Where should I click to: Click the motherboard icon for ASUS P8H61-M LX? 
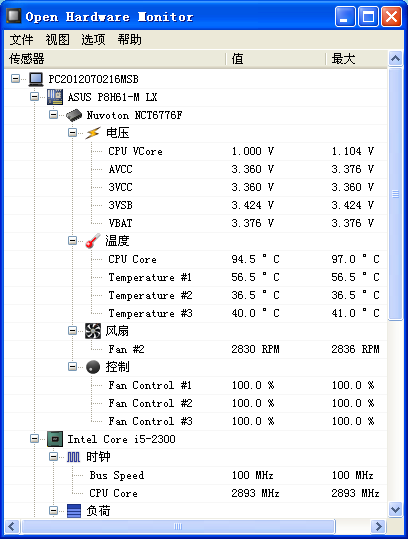click(x=55, y=97)
